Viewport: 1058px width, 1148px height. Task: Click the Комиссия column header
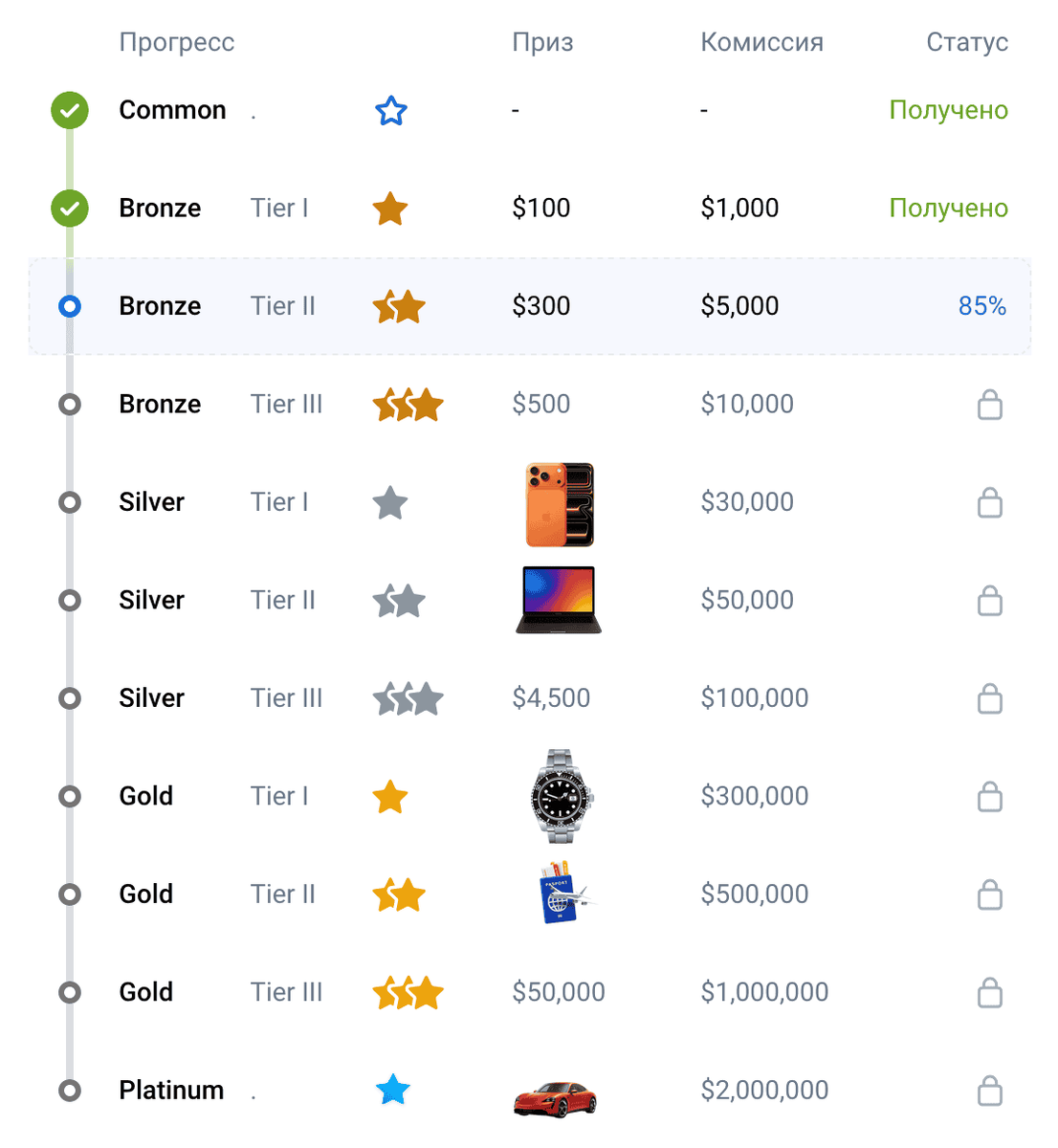click(x=762, y=42)
